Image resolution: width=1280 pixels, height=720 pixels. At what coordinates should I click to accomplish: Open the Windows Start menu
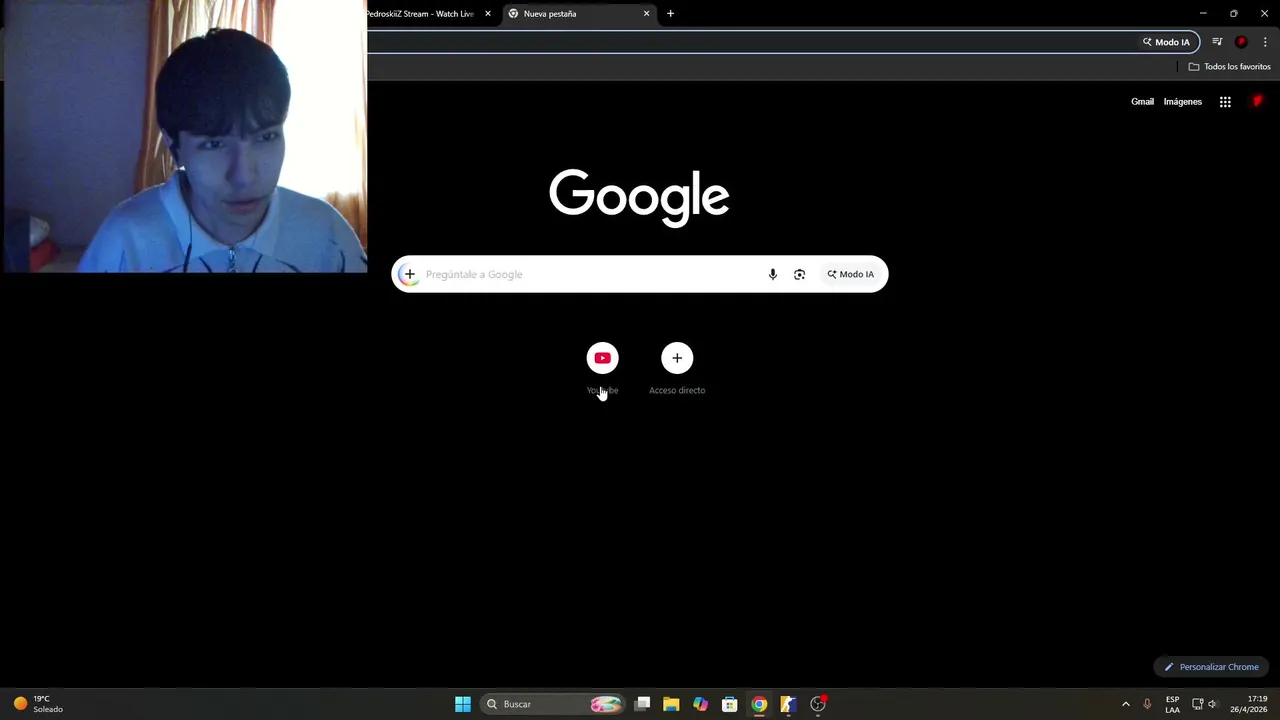click(x=462, y=704)
